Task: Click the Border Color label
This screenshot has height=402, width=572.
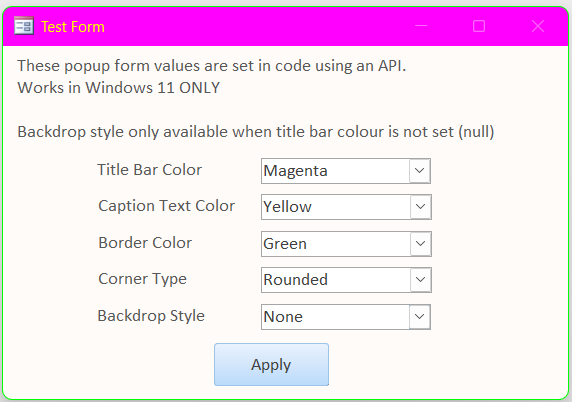Action: point(145,243)
